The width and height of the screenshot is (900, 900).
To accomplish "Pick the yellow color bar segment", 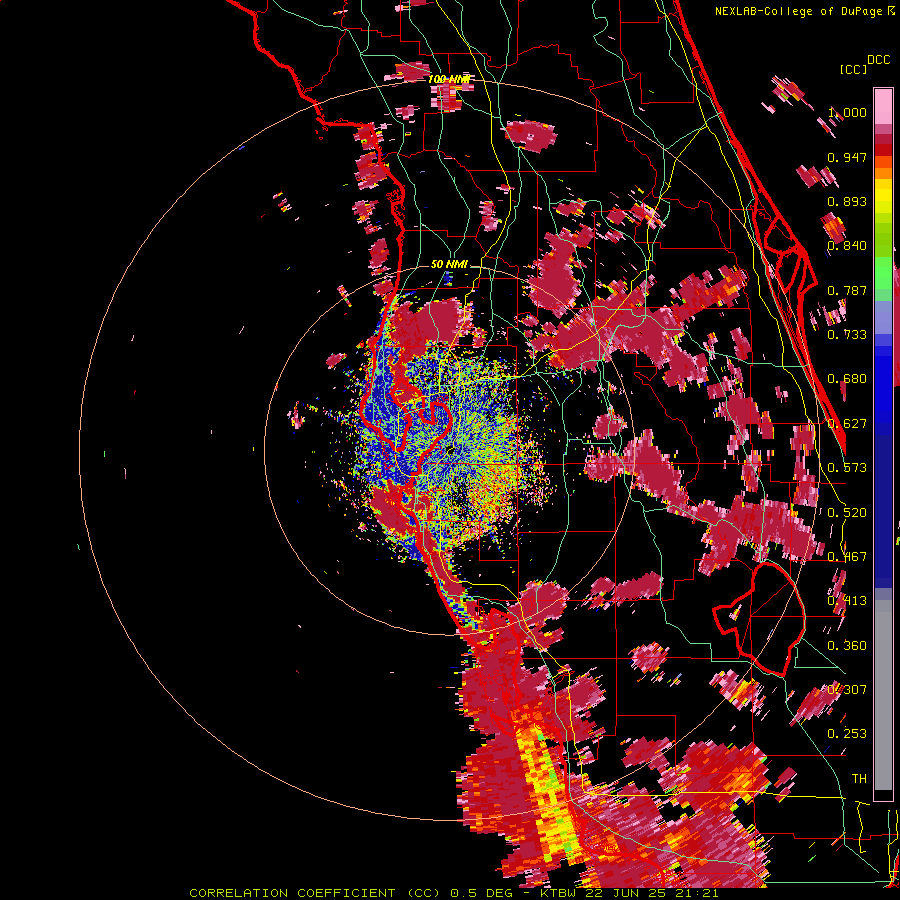I will pyautogui.click(x=883, y=197).
